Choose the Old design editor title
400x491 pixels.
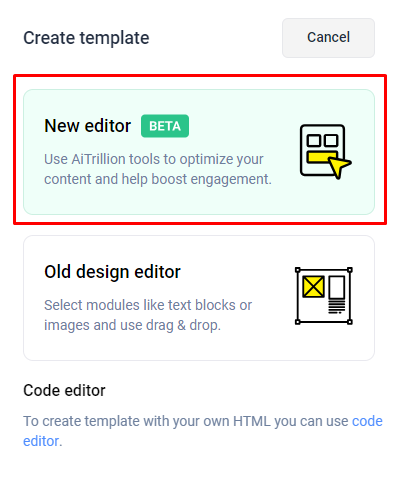pyautogui.click(x=112, y=272)
